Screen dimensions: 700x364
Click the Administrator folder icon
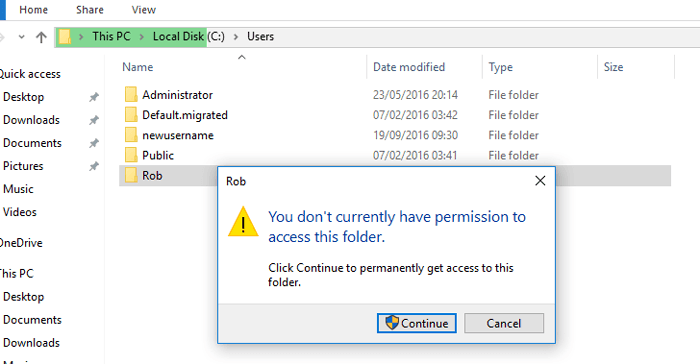131,95
